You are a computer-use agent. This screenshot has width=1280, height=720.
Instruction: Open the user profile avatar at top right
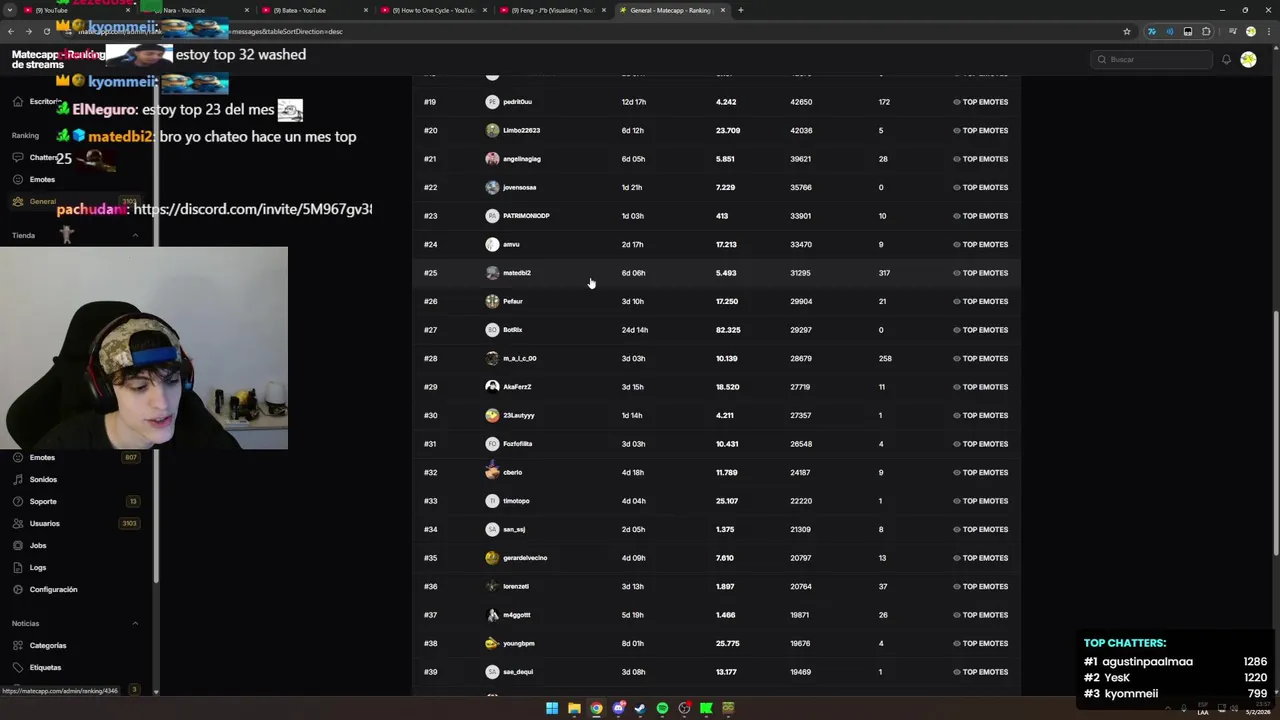(x=1248, y=59)
